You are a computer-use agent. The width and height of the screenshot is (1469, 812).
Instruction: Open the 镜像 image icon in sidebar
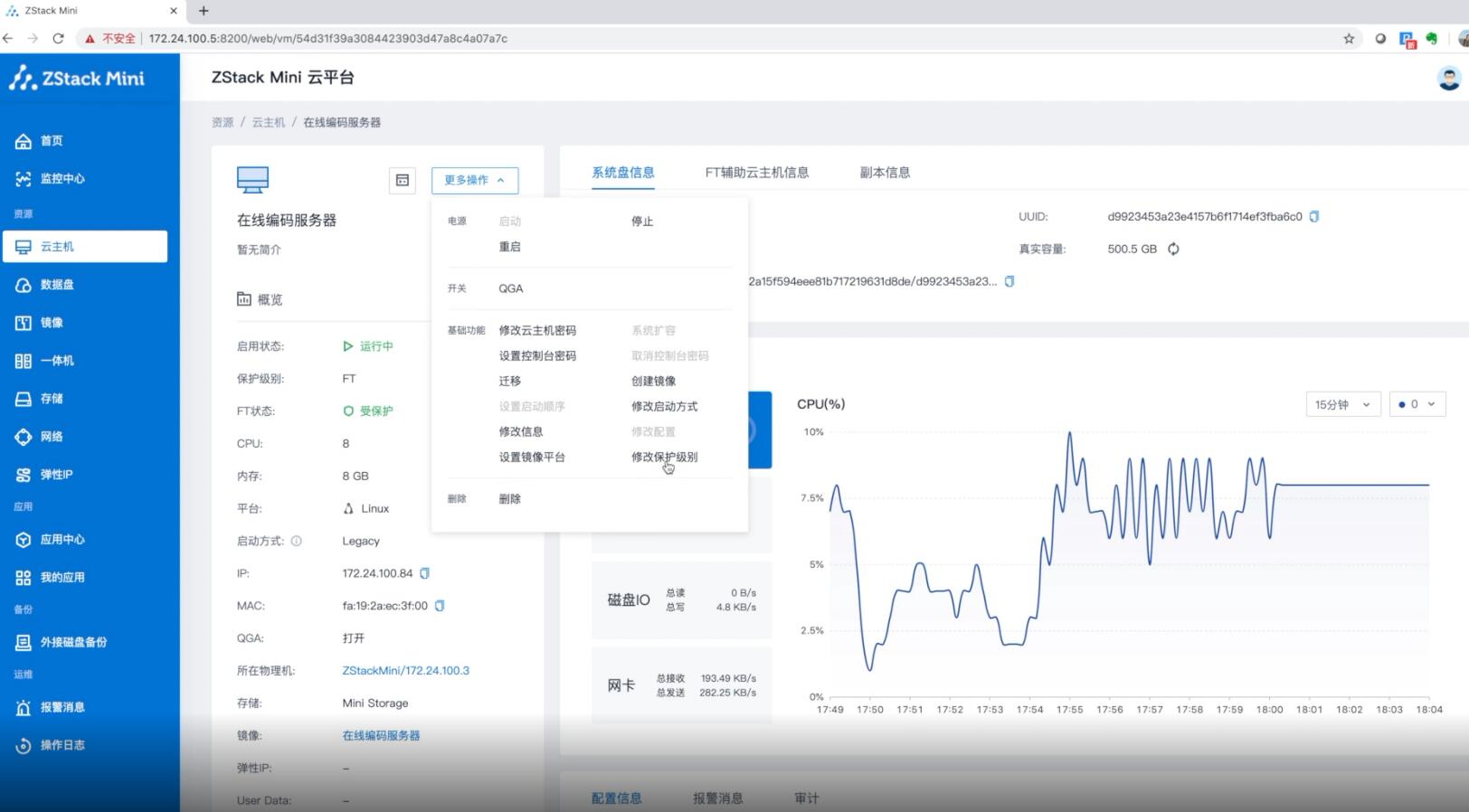(x=24, y=323)
